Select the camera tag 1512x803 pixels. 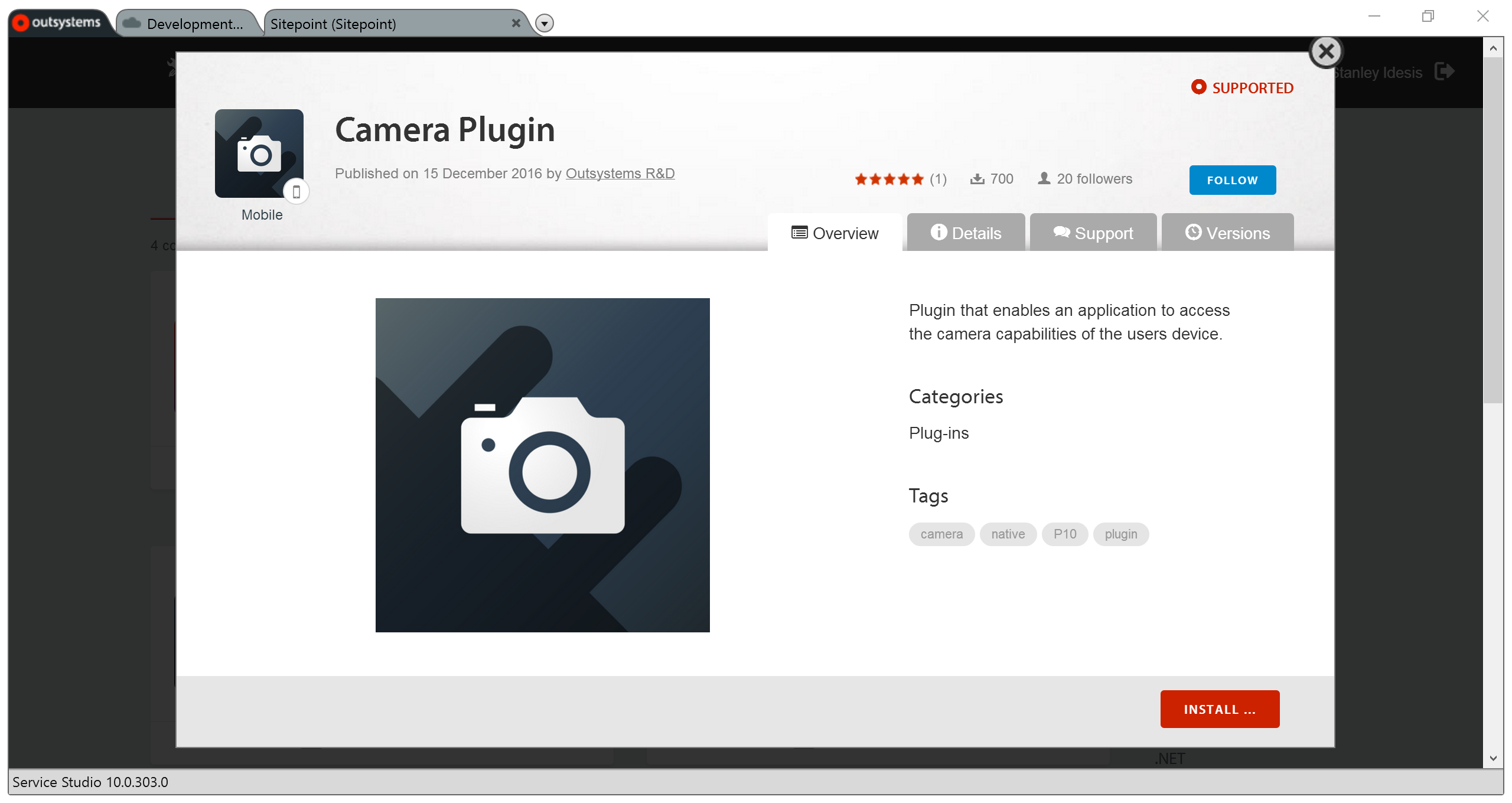click(x=941, y=534)
